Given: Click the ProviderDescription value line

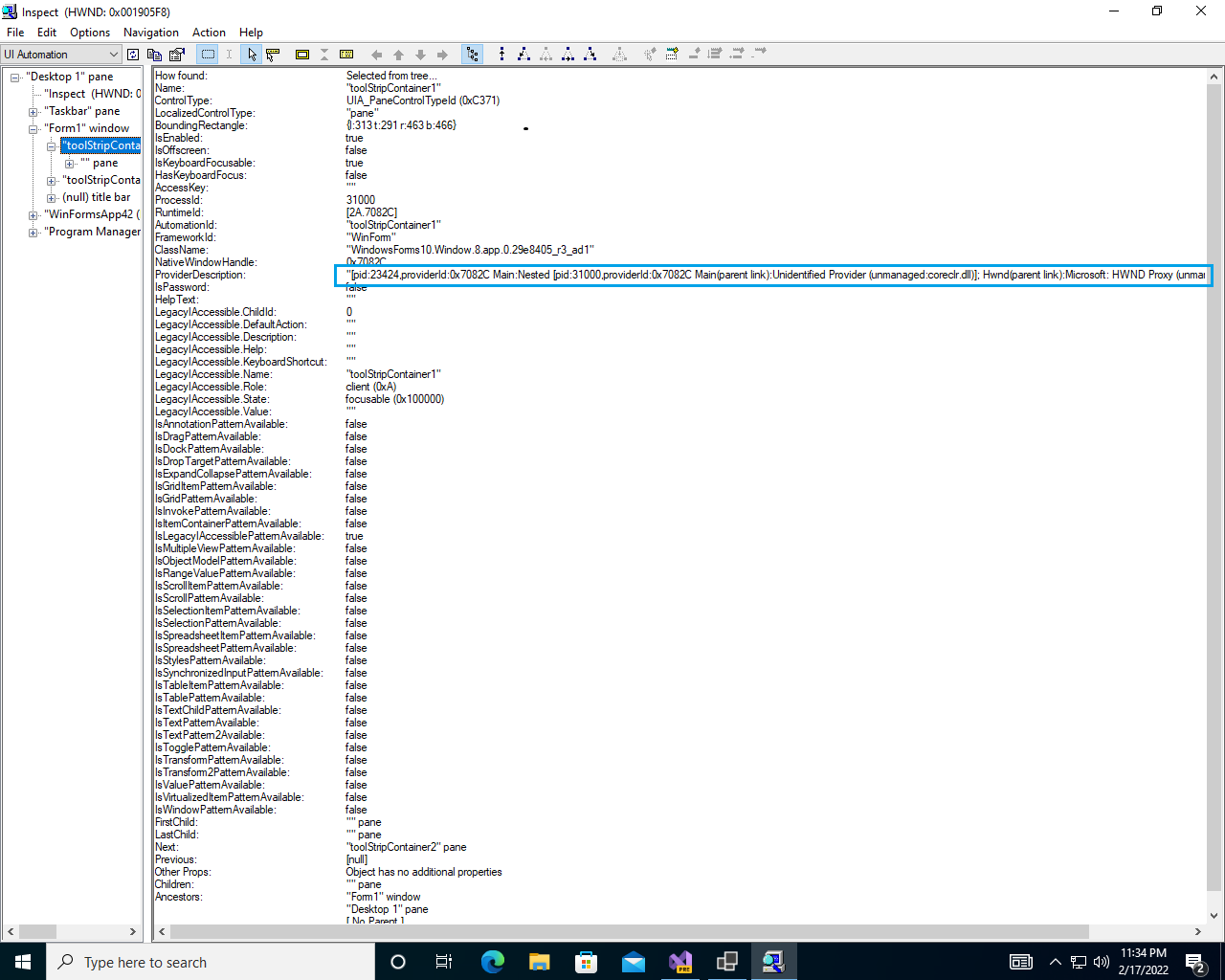Looking at the screenshot, I should 775,275.
